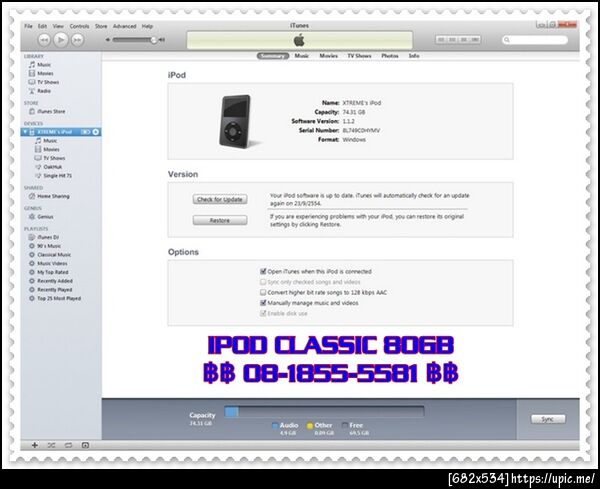The image size is (600, 489).
Task: Select TV Shows in the Library sidebar
Action: pyautogui.click(x=44, y=82)
